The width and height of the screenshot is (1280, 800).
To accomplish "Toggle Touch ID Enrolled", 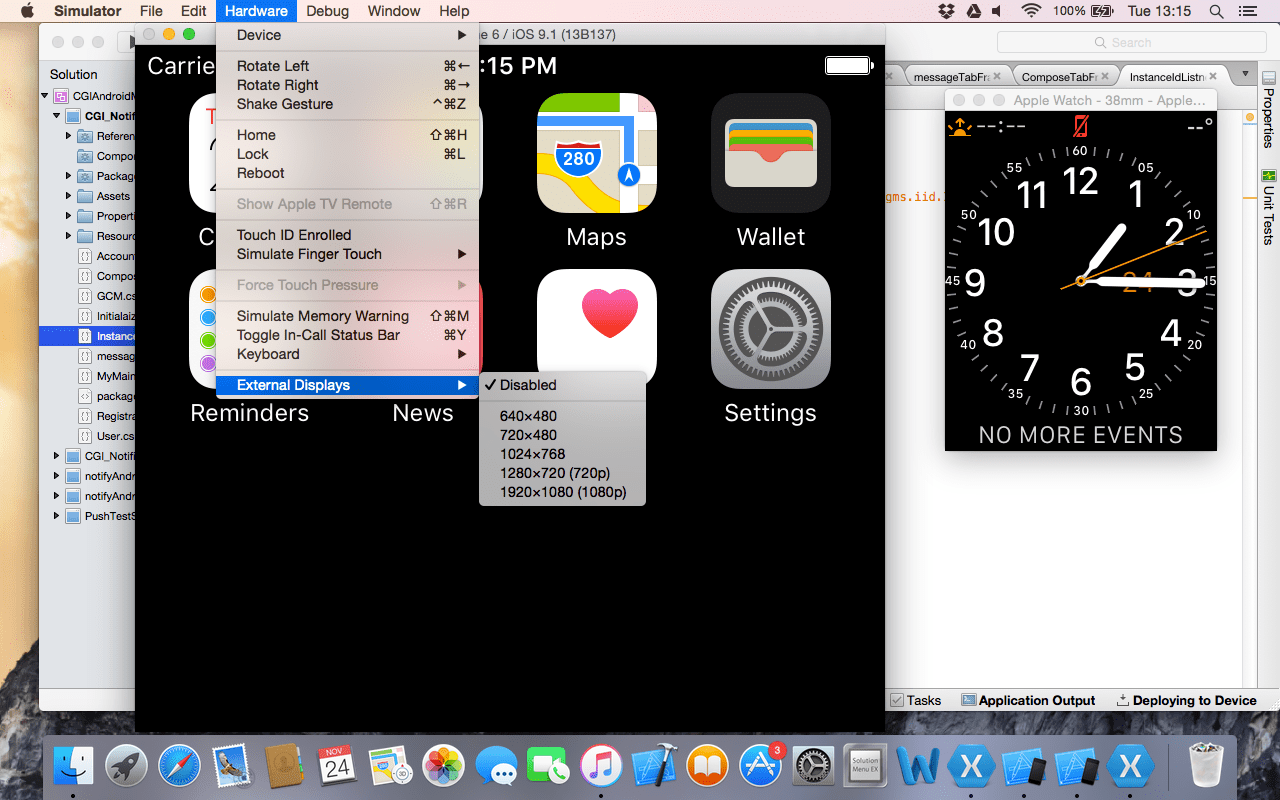I will [x=347, y=235].
